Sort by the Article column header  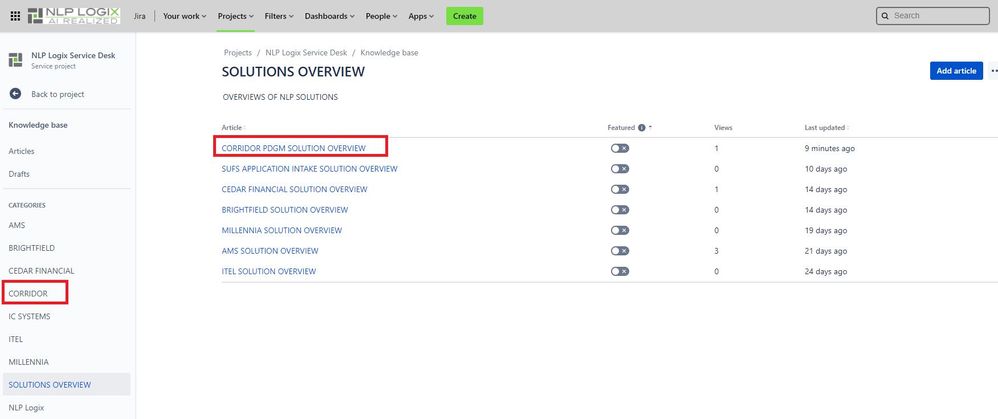(234, 128)
